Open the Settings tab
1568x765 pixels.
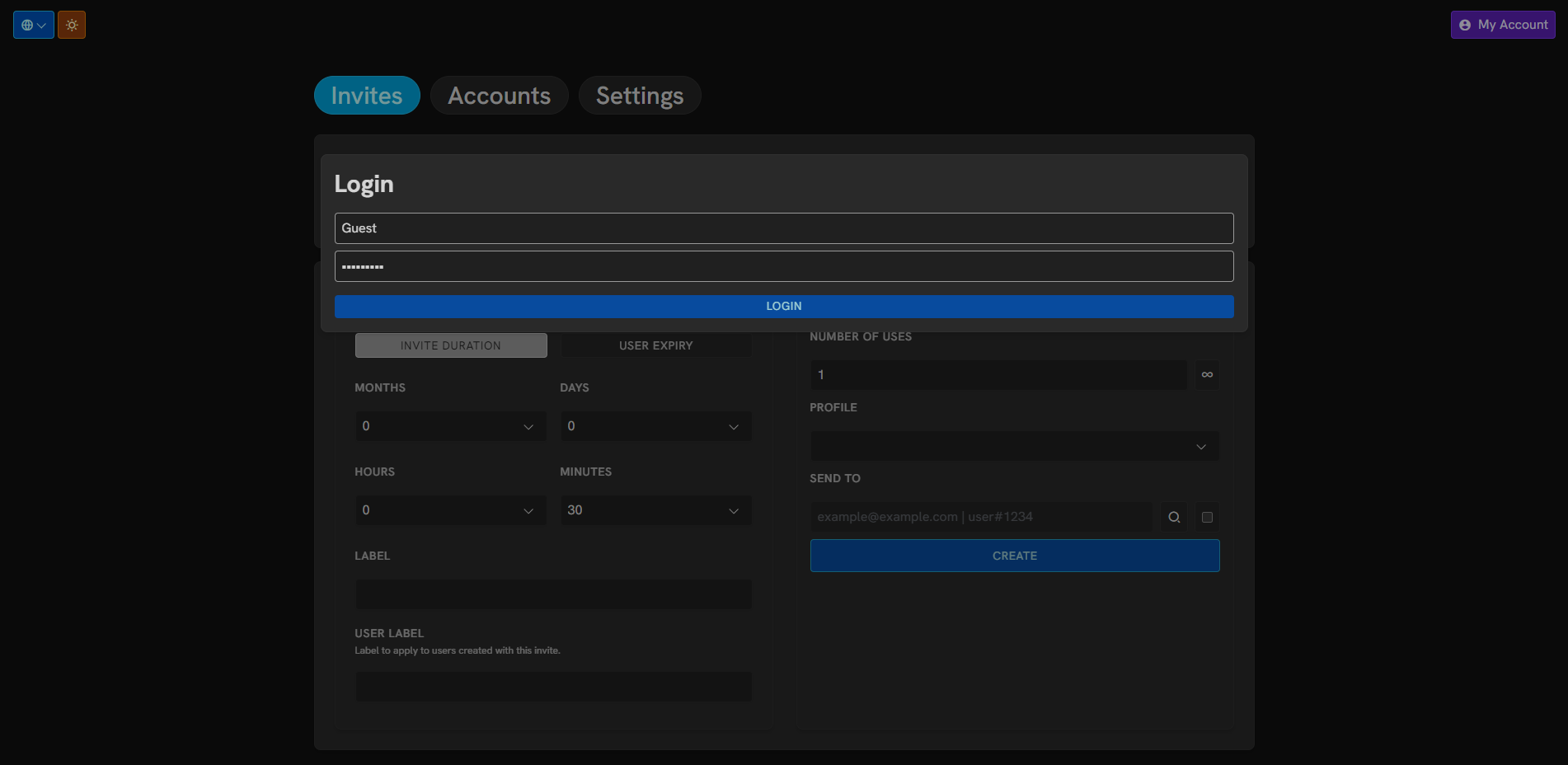(x=640, y=95)
